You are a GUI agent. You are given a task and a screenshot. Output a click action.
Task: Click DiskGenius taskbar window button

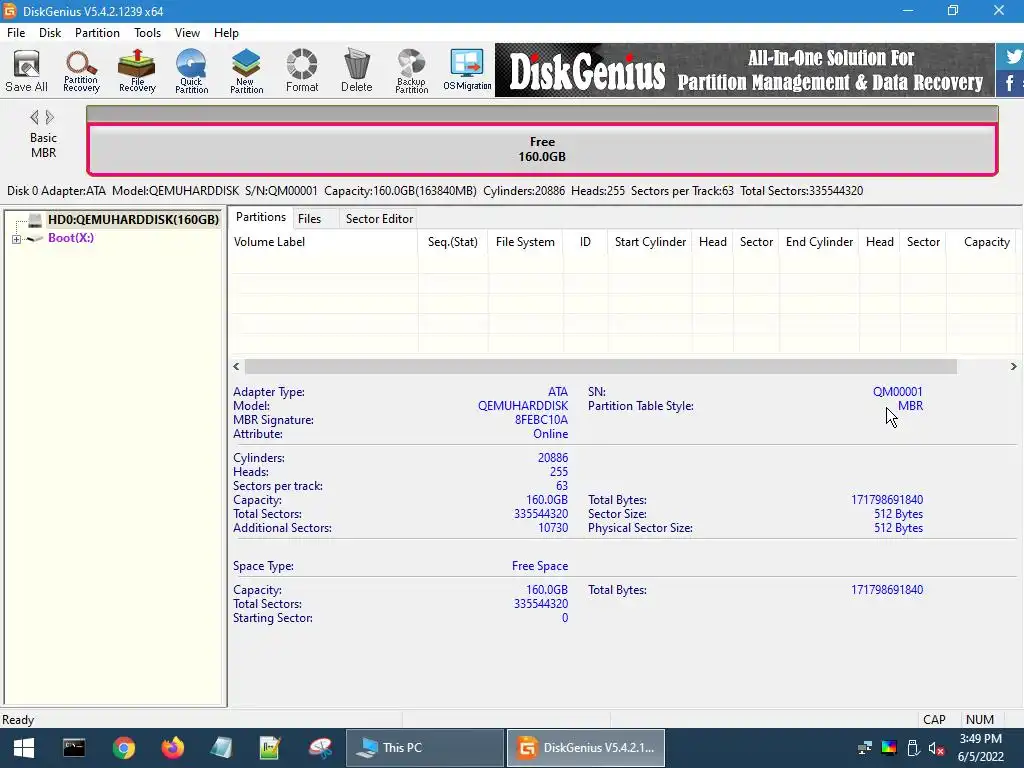(x=586, y=748)
